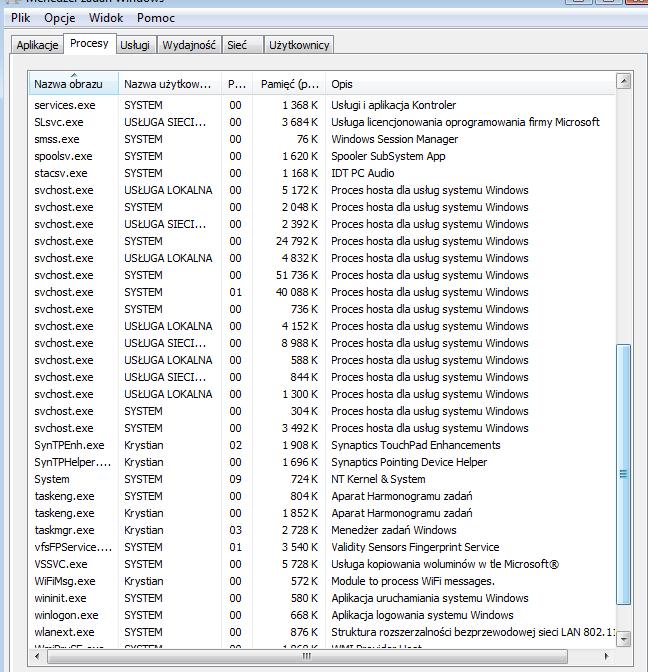Switch to the Usługi tab
The image size is (648, 672).
(134, 45)
